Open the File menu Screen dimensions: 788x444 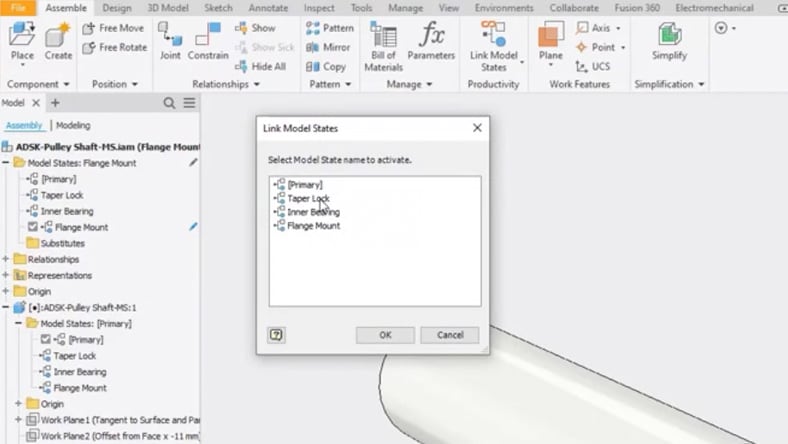point(18,8)
